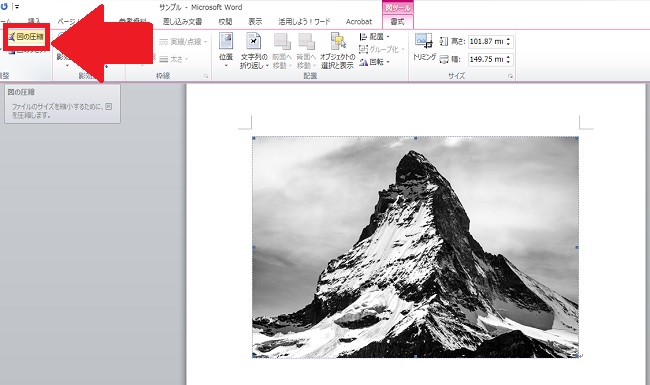The image size is (650, 385).
Task: Click the right-middle resize handle of picture
Action: point(577,247)
